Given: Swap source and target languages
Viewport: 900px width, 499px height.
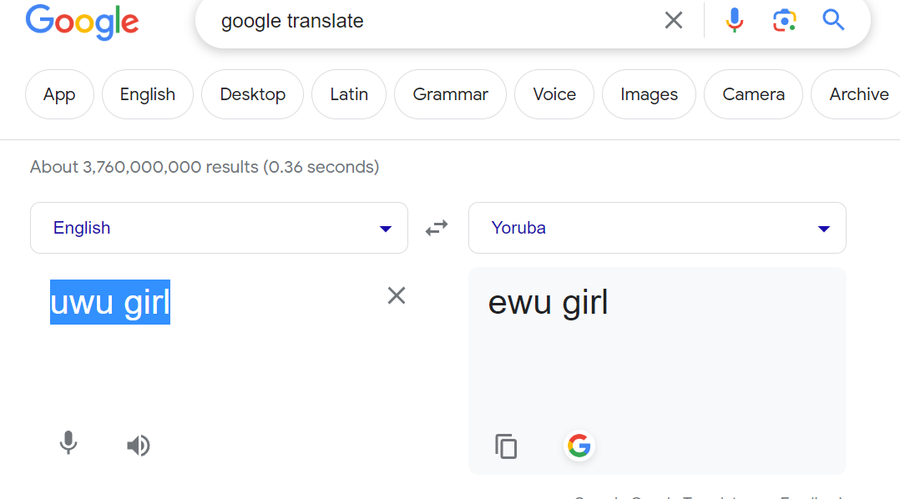Looking at the screenshot, I should point(437,228).
